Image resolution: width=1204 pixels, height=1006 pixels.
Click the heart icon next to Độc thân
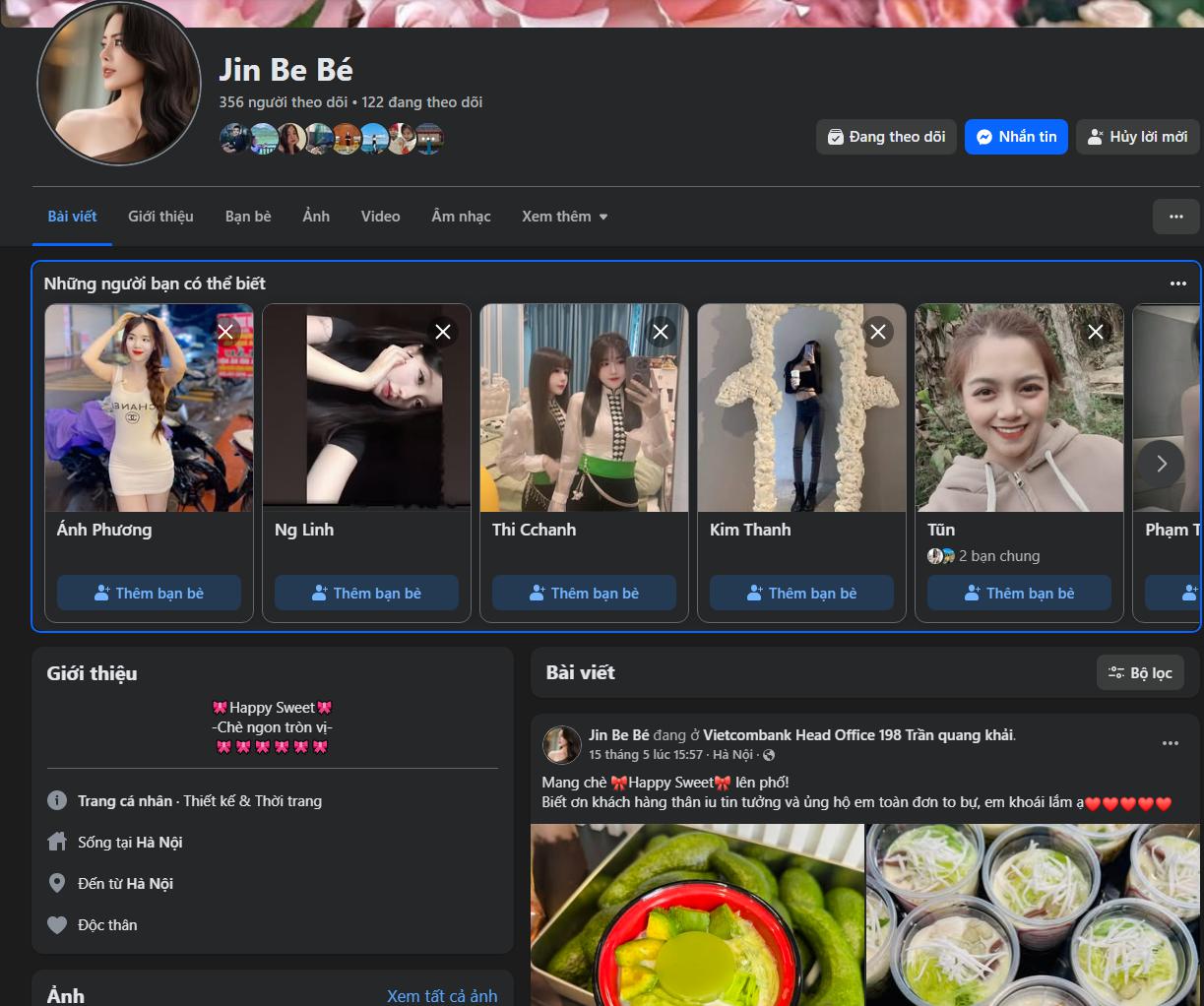[x=57, y=924]
